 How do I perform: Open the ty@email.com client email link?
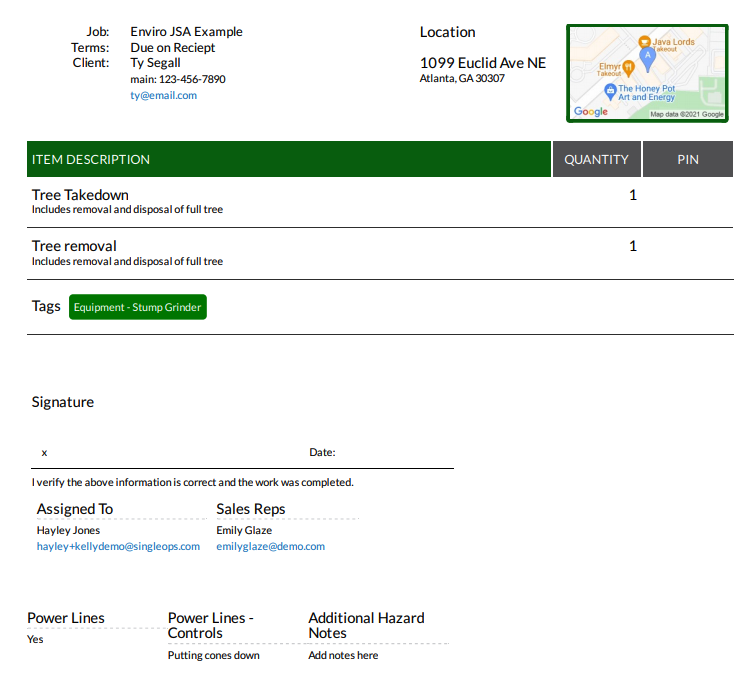pyautogui.click(x=163, y=95)
